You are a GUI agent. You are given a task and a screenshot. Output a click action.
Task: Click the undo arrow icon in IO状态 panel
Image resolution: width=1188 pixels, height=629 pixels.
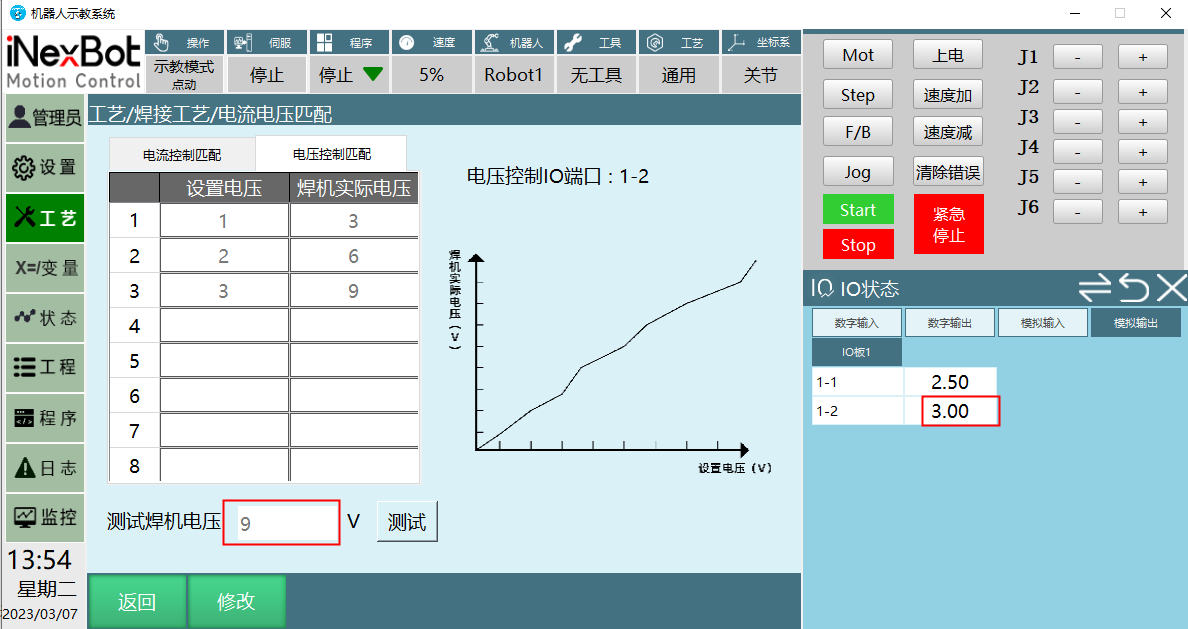click(1134, 288)
